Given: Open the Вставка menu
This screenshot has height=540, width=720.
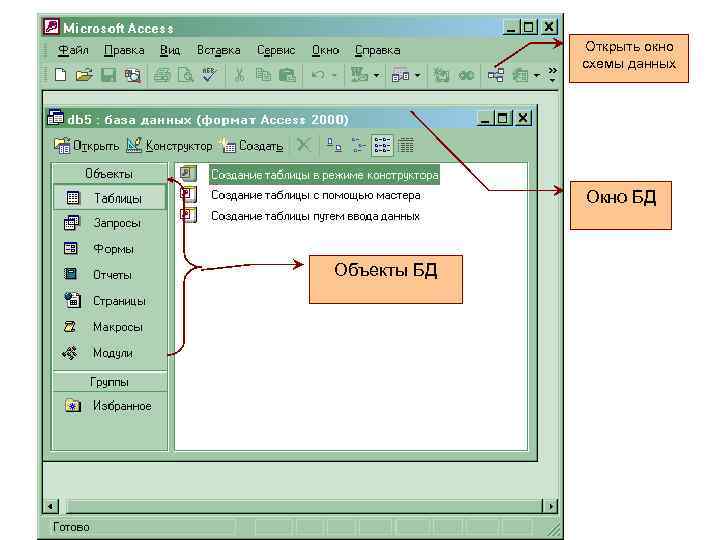Looking at the screenshot, I should click(219, 50).
